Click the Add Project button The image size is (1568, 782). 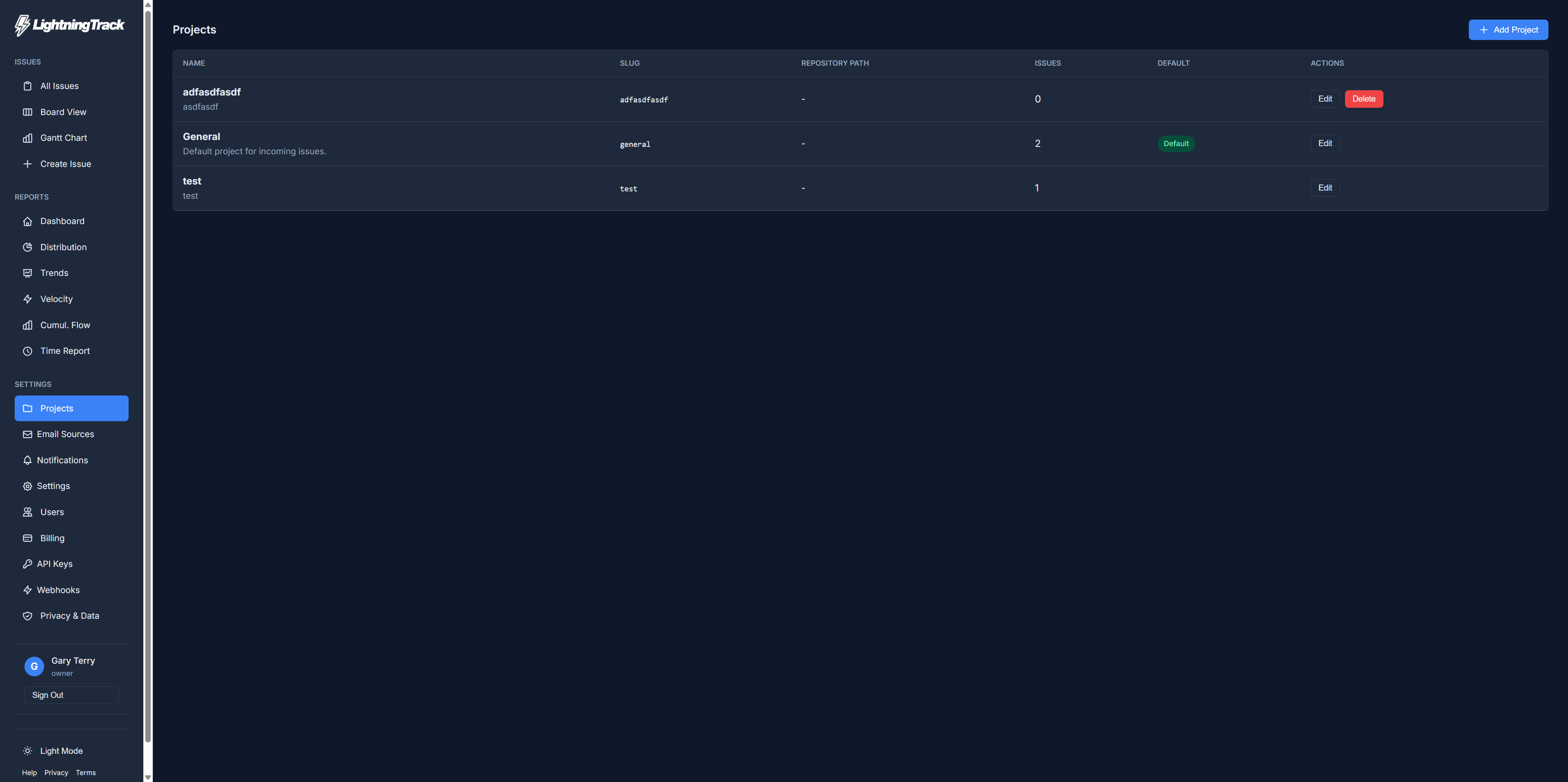click(1508, 30)
